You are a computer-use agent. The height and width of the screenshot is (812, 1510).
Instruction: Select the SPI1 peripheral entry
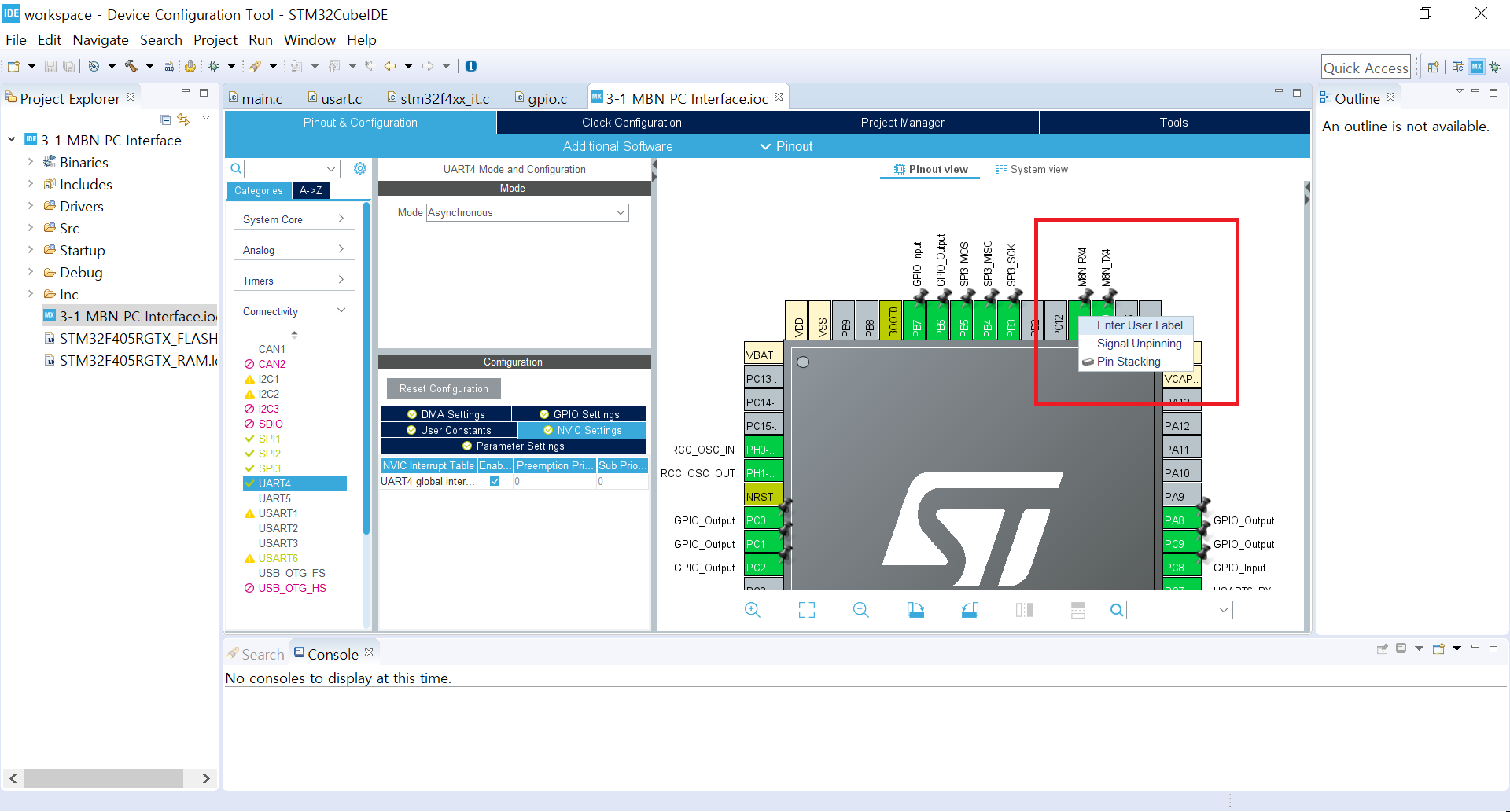pyautogui.click(x=269, y=439)
